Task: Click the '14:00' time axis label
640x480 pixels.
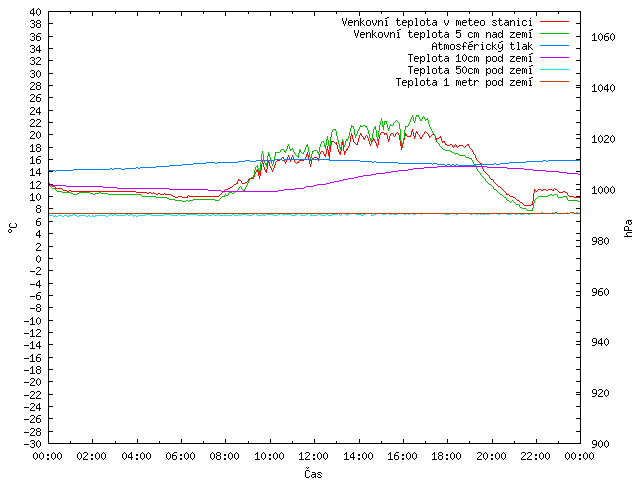Action: 358,456
